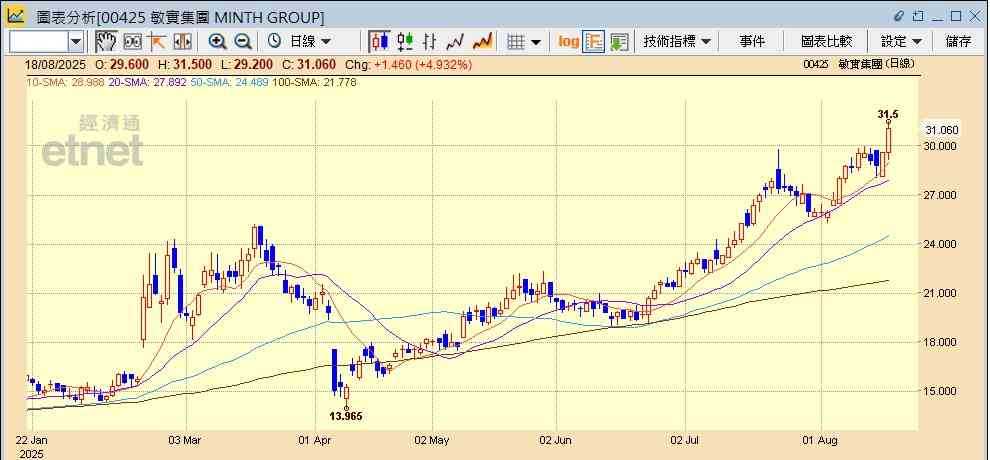Zoom out on the chart
Screen dimensions: 990x460
[x=243, y=42]
